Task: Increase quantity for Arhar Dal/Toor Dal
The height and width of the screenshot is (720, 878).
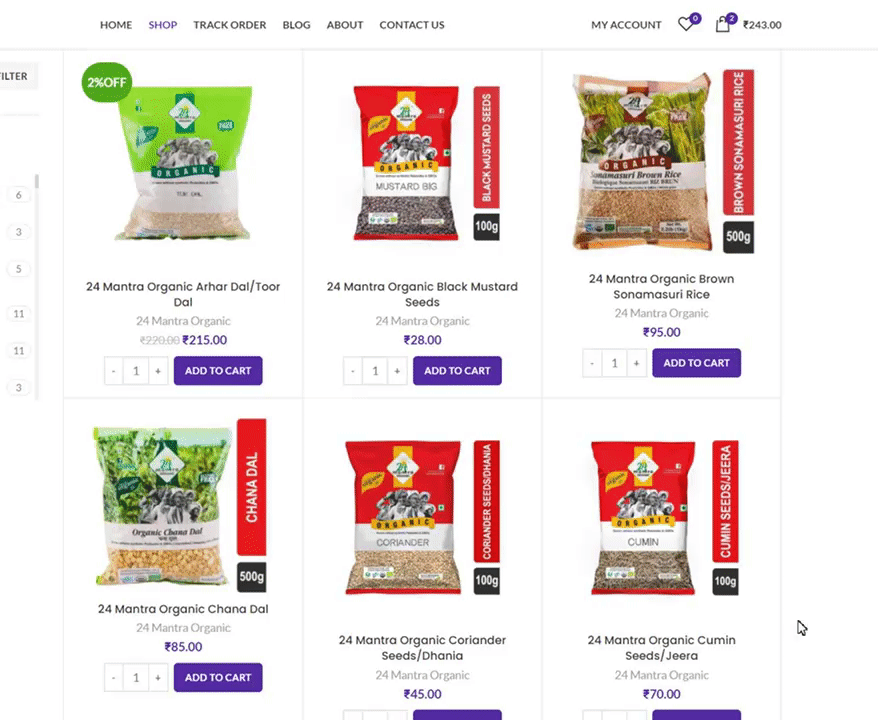Action: pos(158,371)
